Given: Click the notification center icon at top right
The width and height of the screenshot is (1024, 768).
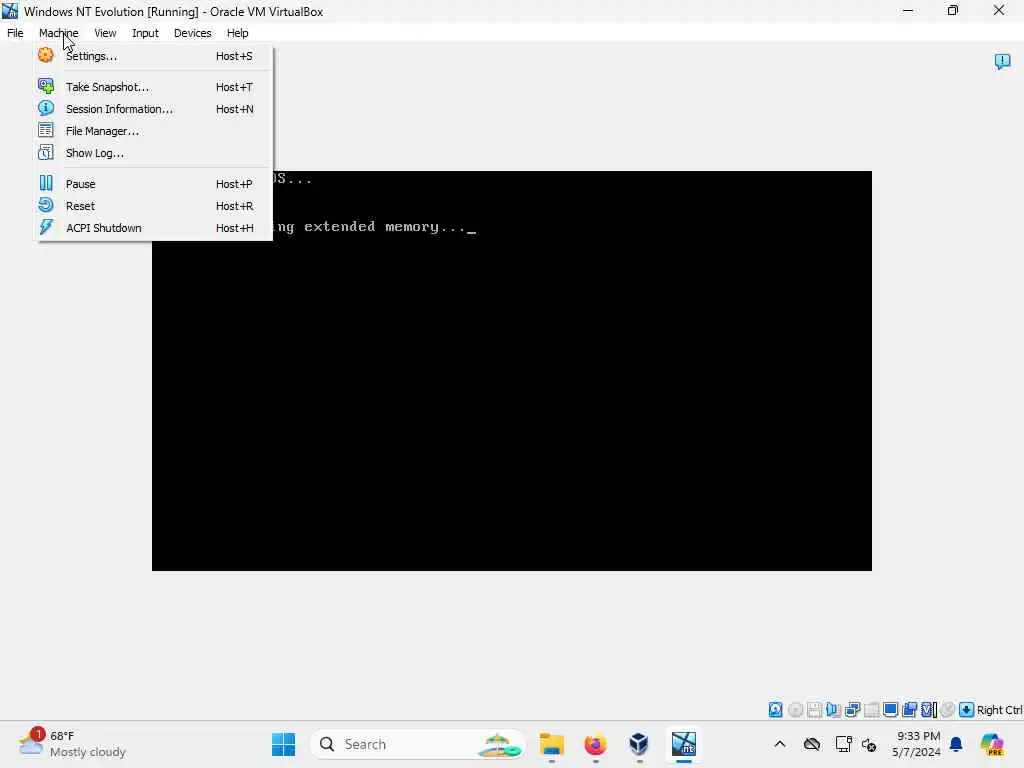Looking at the screenshot, I should (x=1002, y=61).
